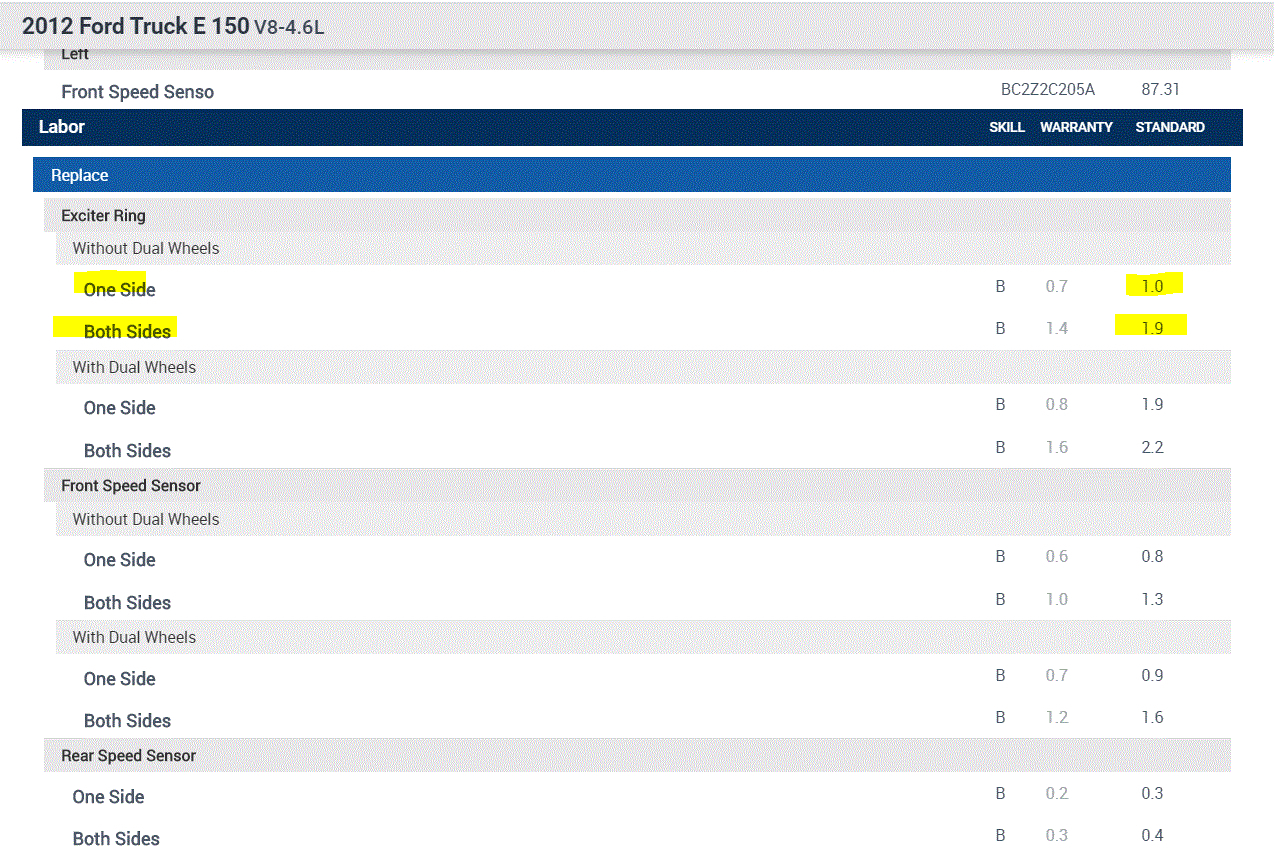The image size is (1274, 866).
Task: Click 0.7 warranty for Front Sensor dual wheels
Action: (1056, 675)
